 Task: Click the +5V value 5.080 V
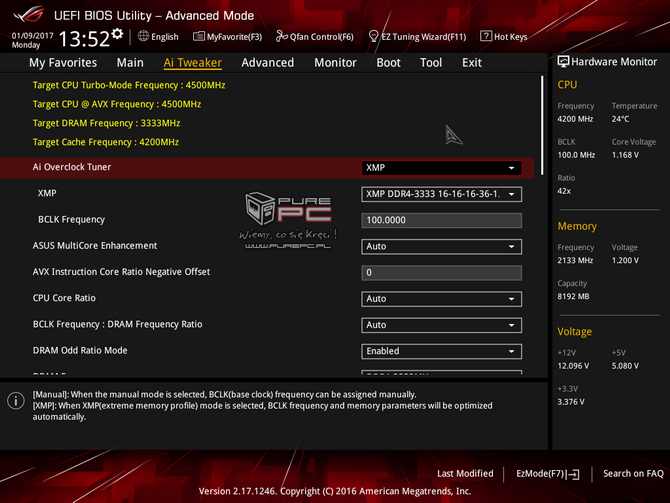pyautogui.click(x=625, y=366)
